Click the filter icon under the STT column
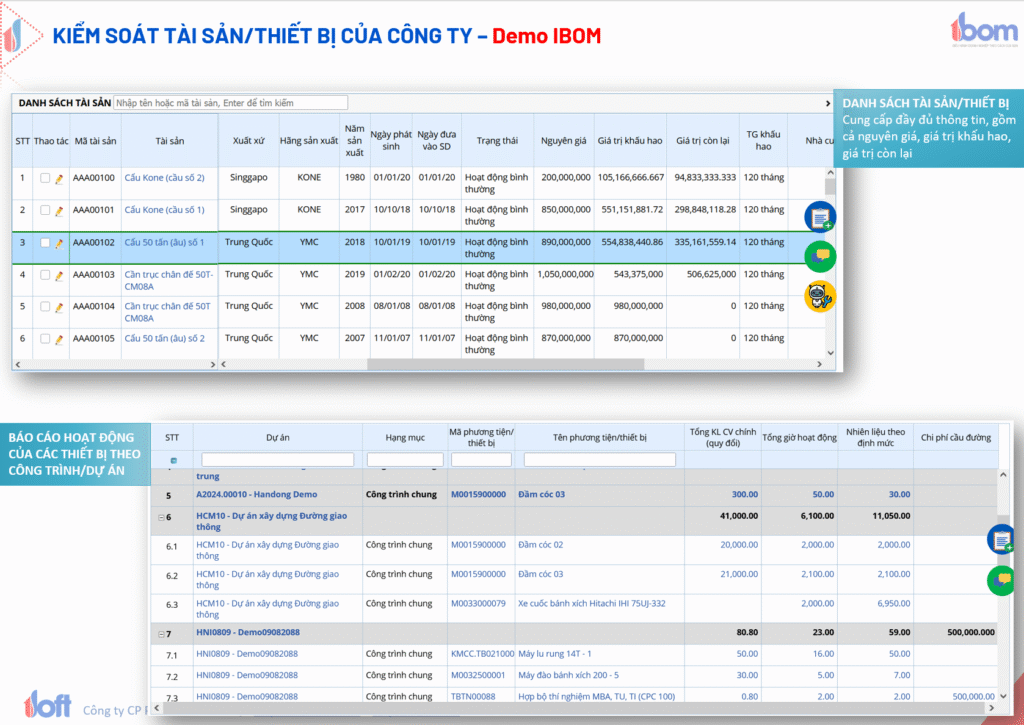1024x725 pixels. tap(172, 460)
